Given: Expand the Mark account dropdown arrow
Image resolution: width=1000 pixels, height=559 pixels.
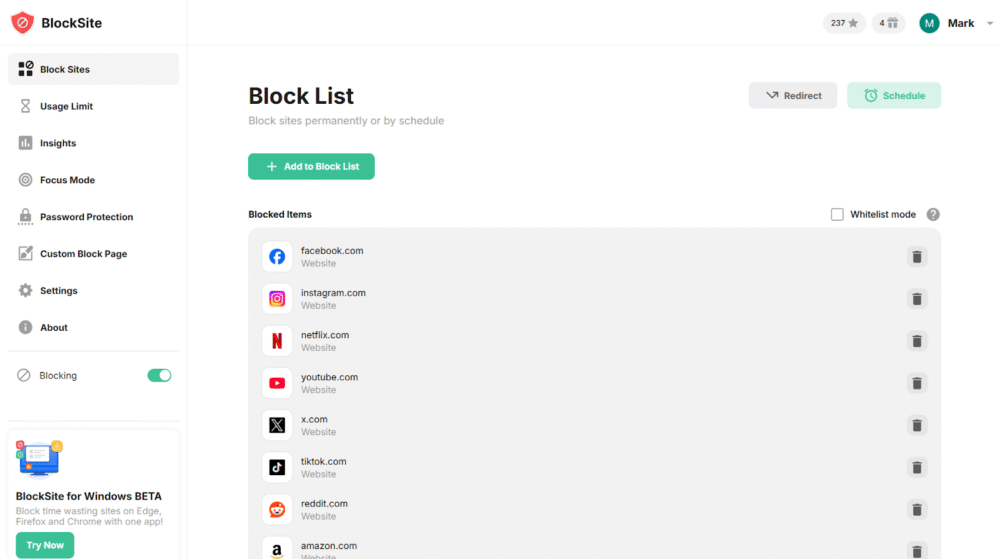Looking at the screenshot, I should (x=989, y=23).
